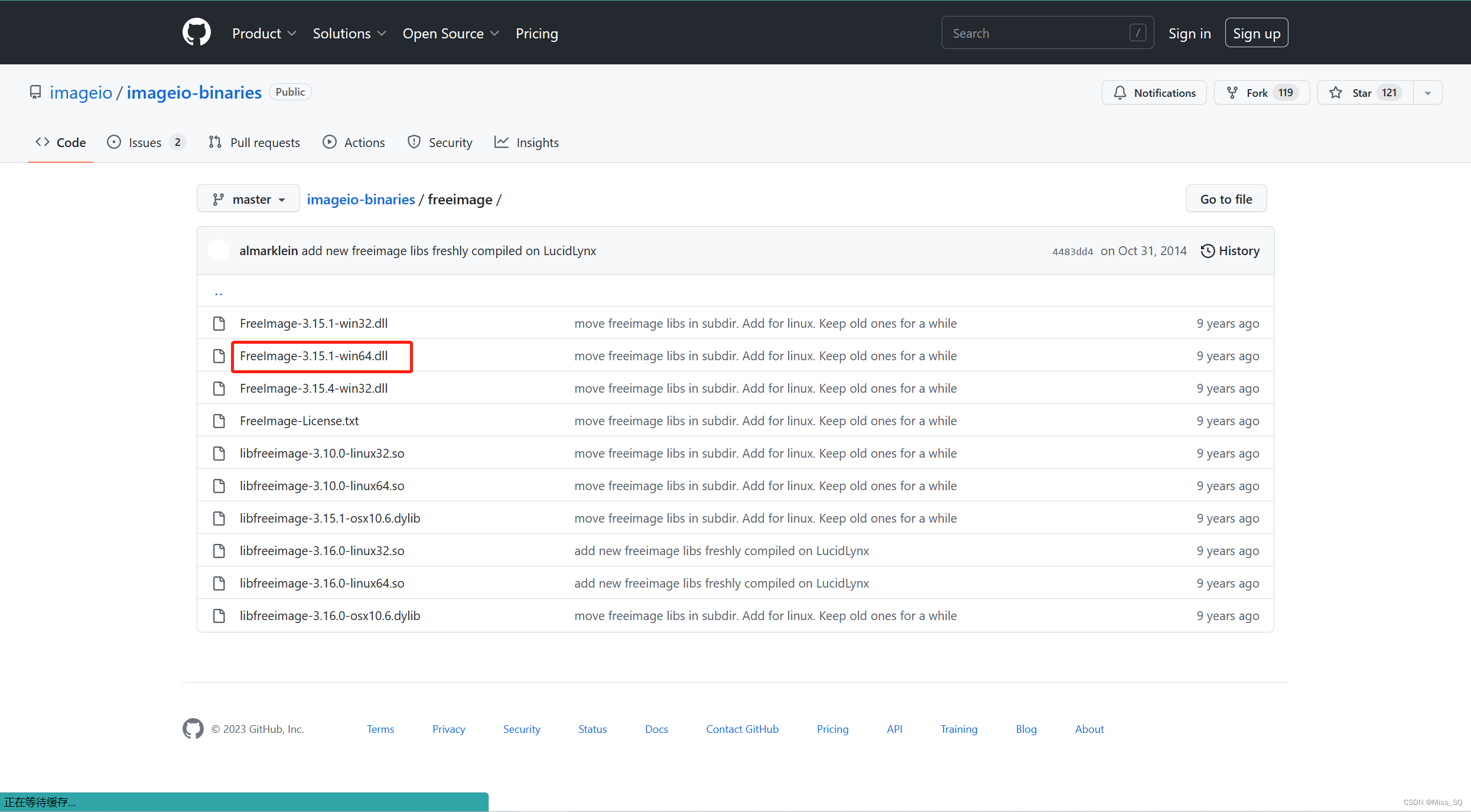Click almarklein's avatar in commit header
The image size is (1471, 812).
[x=219, y=250]
